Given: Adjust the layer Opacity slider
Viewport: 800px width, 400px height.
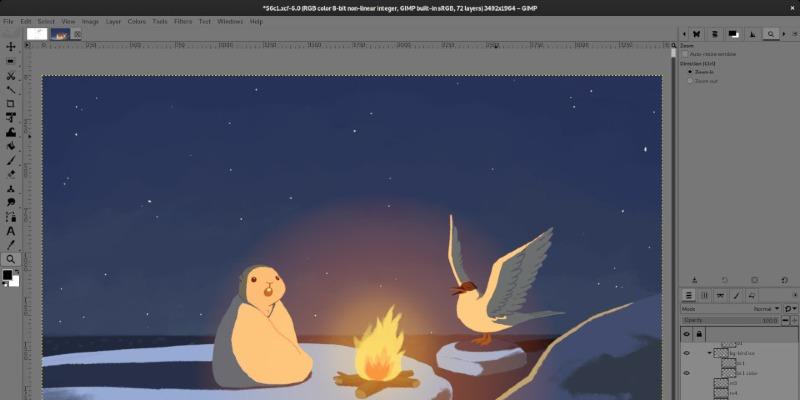Looking at the screenshot, I should click(x=730, y=320).
